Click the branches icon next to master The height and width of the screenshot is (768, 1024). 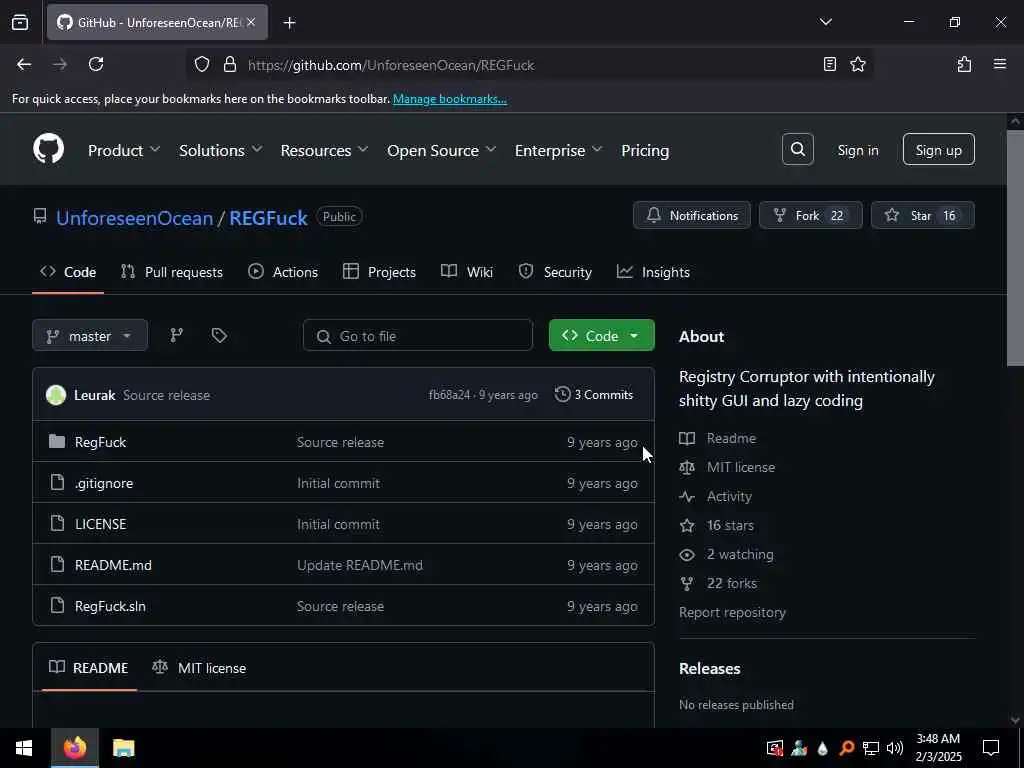(x=176, y=336)
